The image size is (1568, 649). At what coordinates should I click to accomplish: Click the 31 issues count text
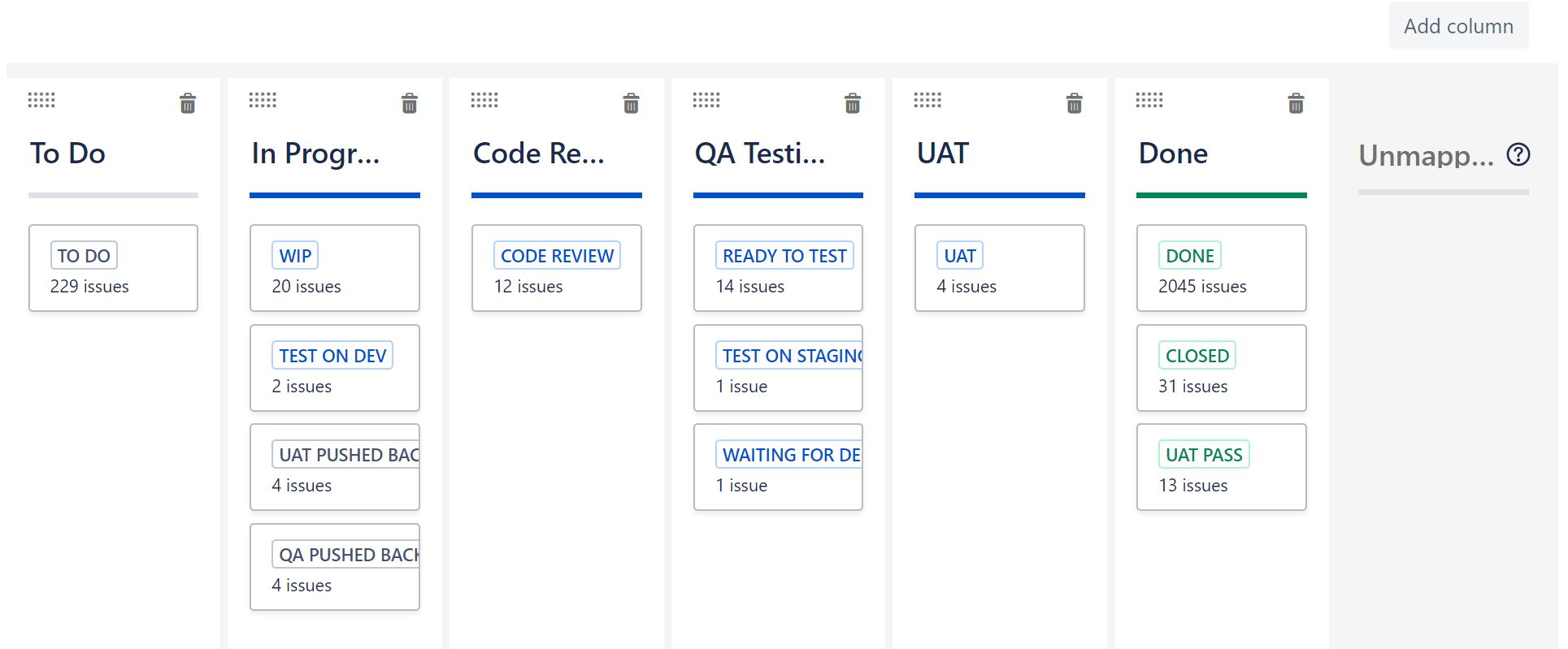pos(1193,387)
